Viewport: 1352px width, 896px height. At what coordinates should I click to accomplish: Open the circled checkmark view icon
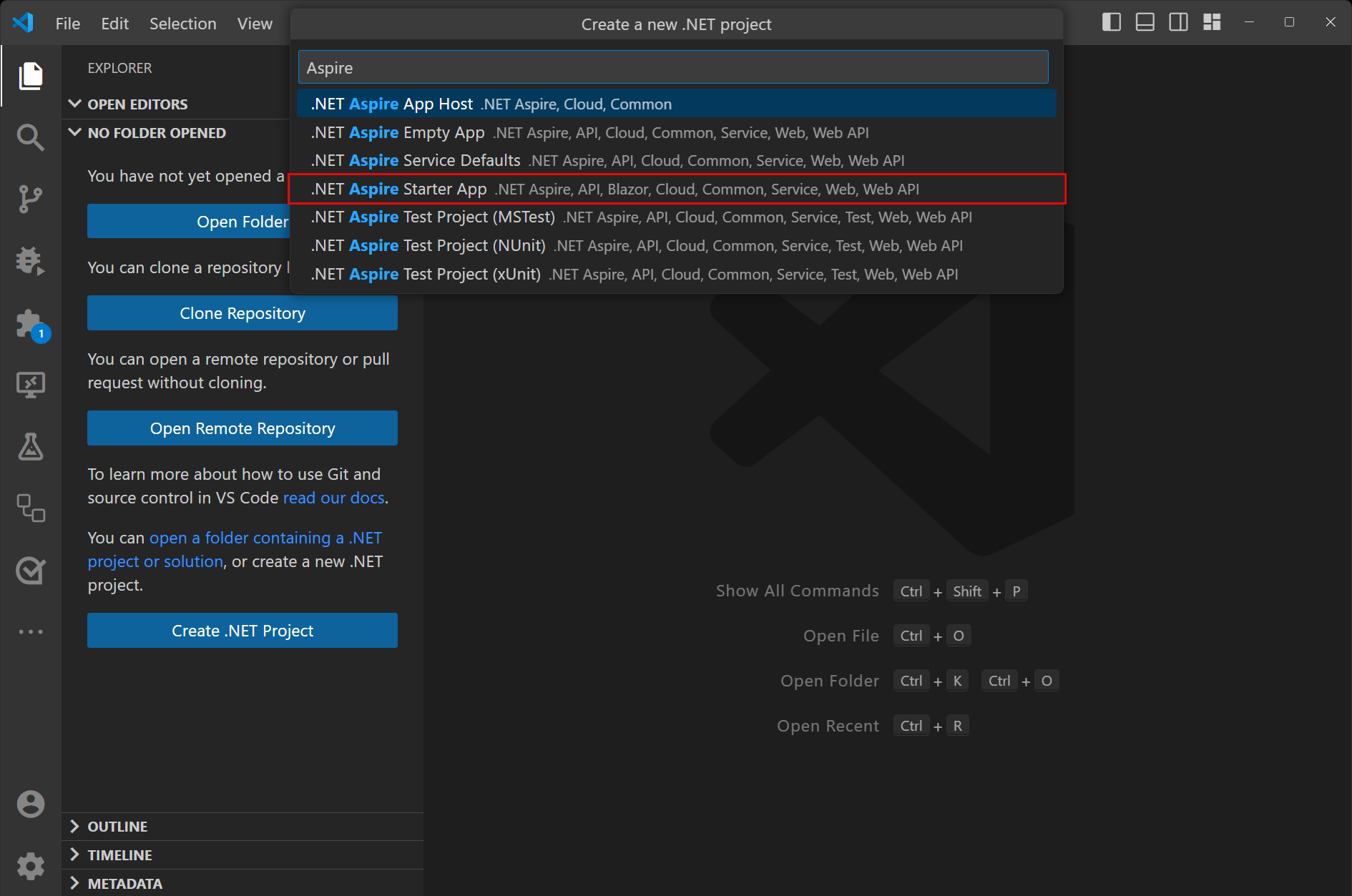point(30,570)
